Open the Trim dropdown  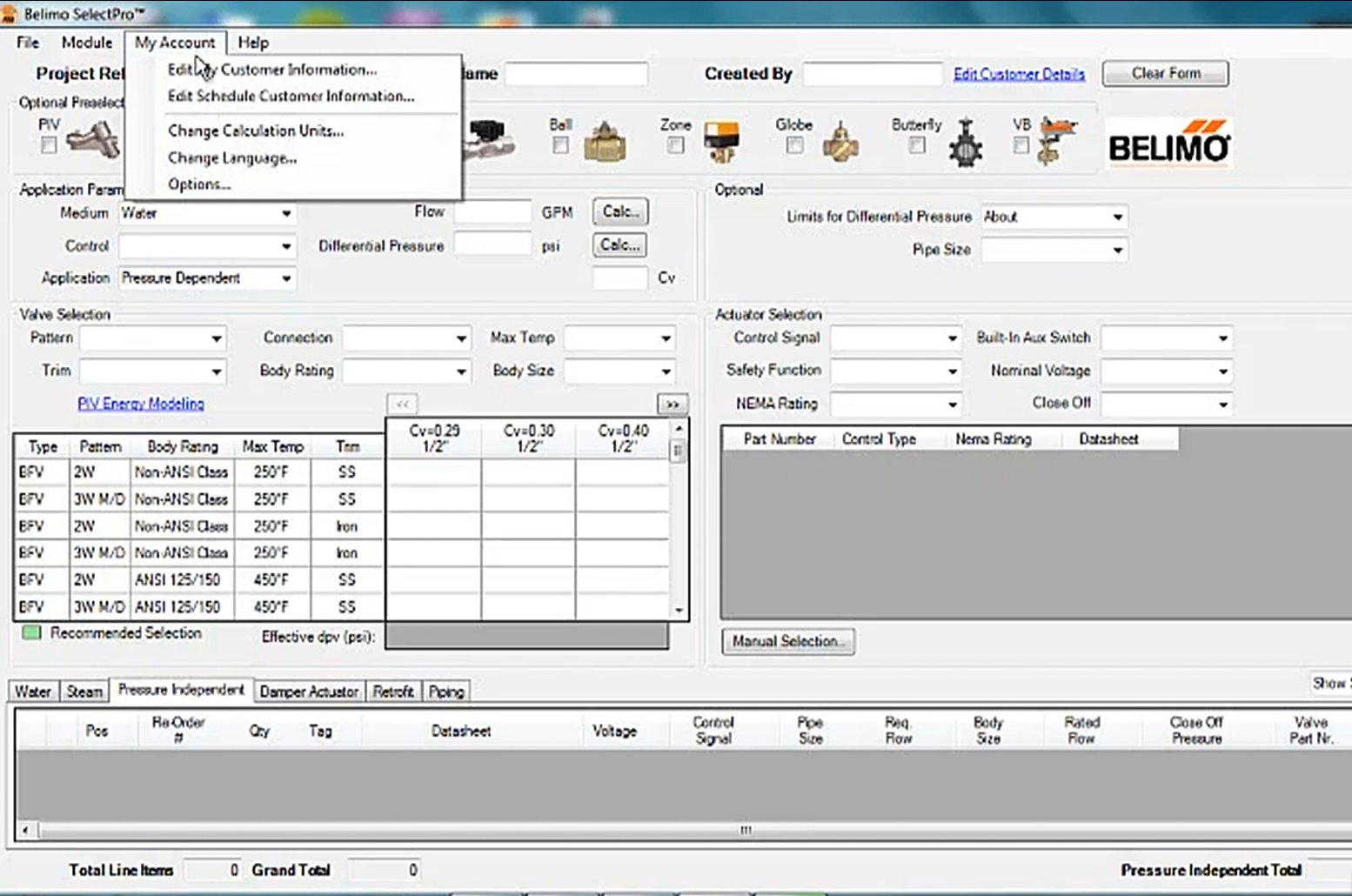click(152, 371)
